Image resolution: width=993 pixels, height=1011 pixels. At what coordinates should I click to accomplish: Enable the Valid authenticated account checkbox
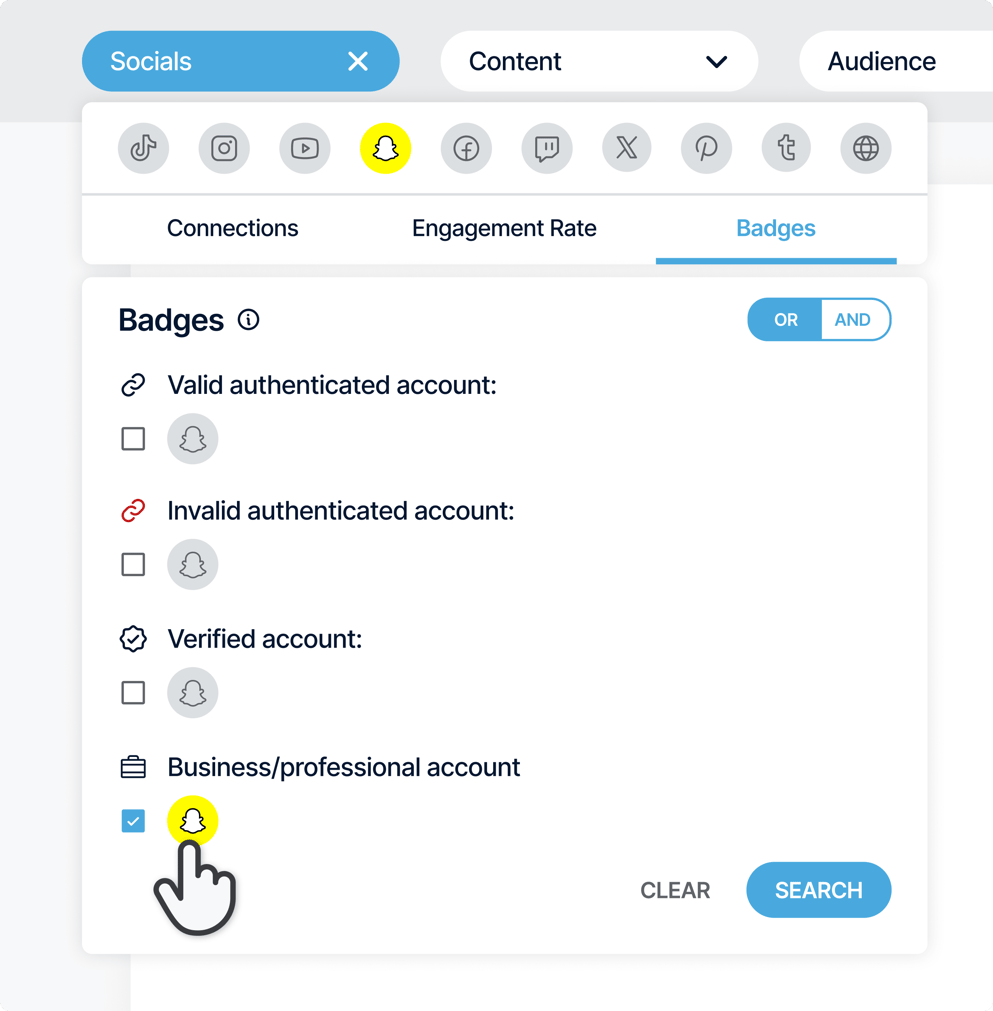[x=133, y=438]
